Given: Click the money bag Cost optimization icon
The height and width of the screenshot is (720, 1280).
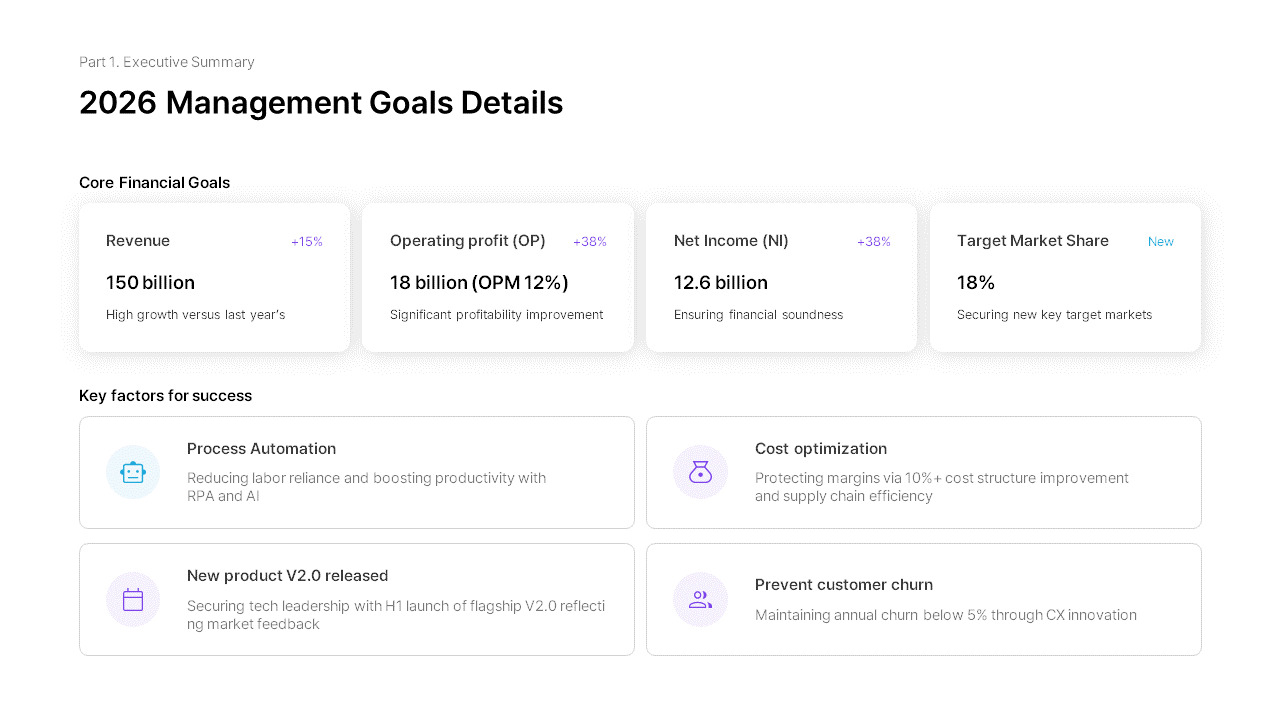Looking at the screenshot, I should (700, 472).
